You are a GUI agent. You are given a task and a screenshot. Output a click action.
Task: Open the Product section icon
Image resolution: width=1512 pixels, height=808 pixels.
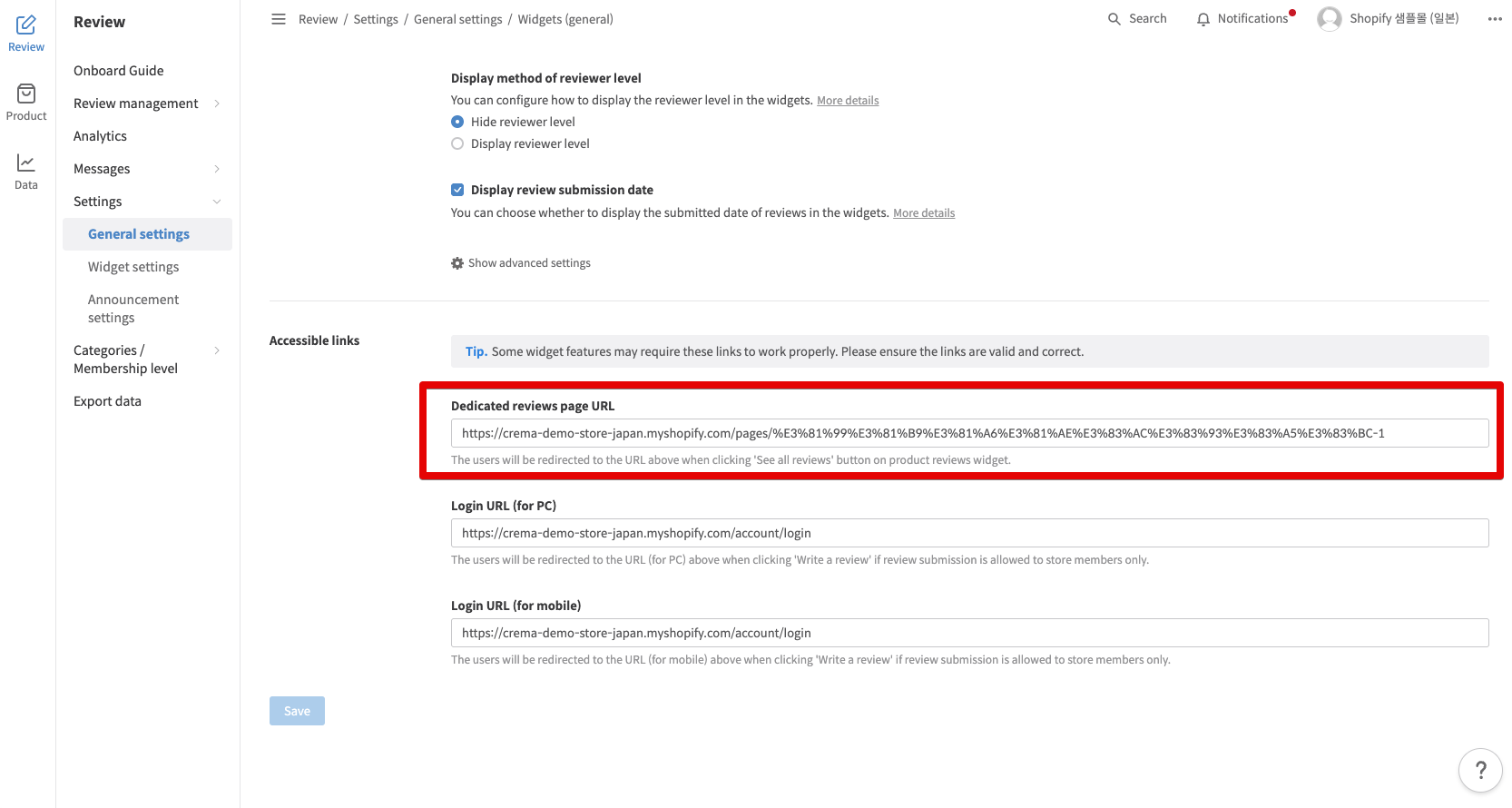(26, 94)
